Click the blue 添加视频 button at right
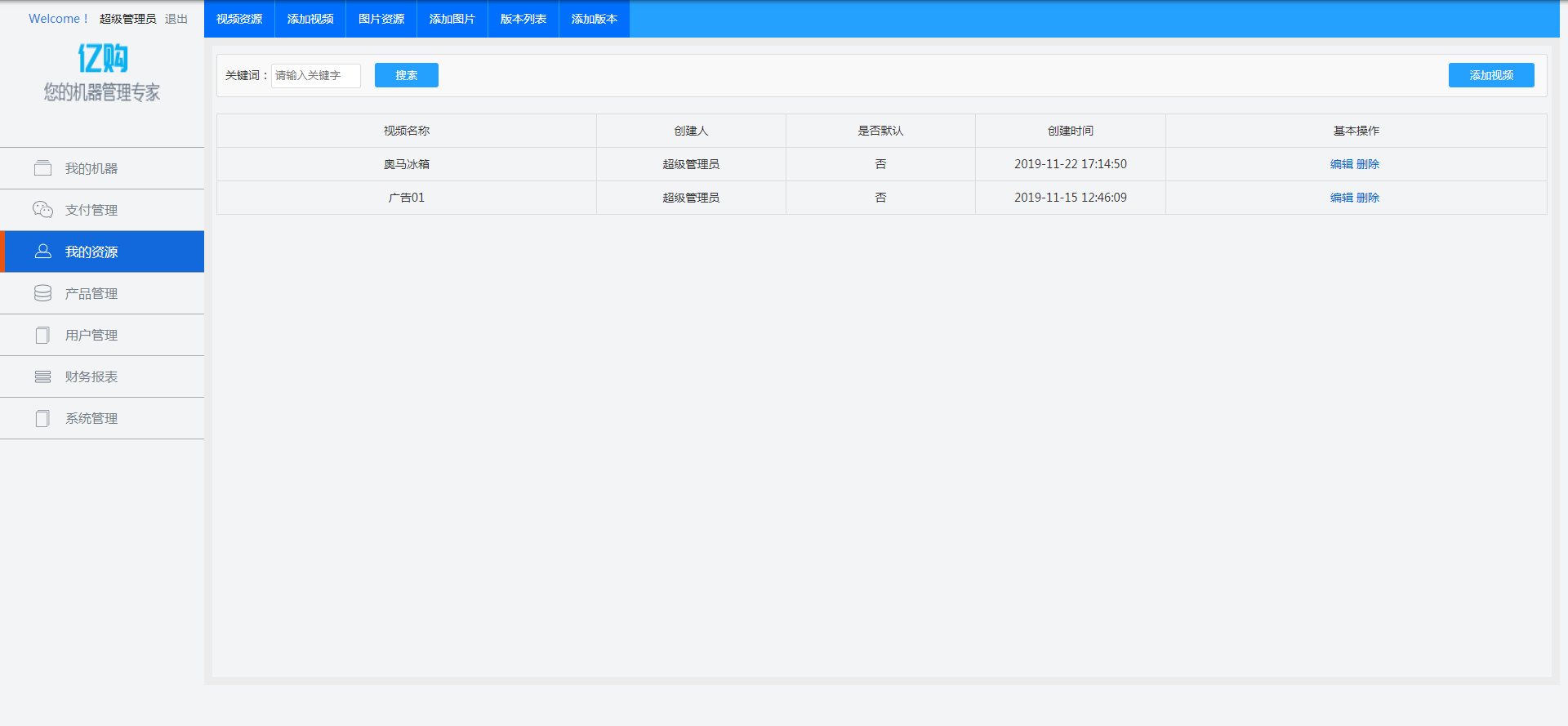Image resolution: width=1568 pixels, height=726 pixels. coord(1491,75)
